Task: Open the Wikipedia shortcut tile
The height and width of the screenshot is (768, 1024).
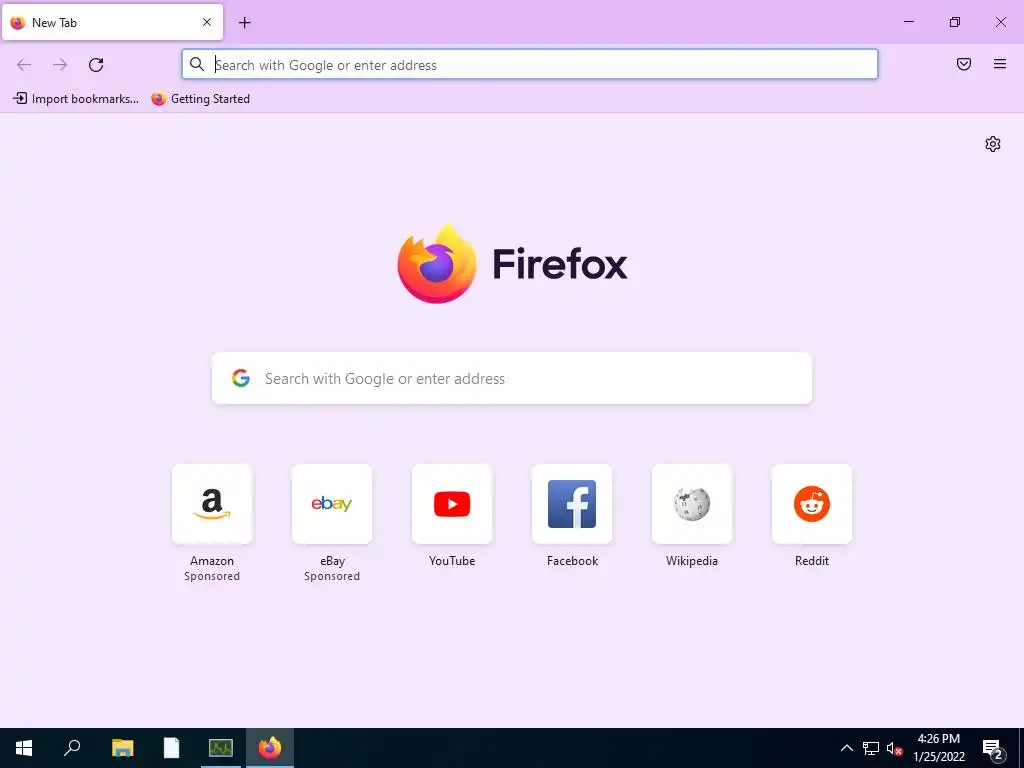Action: tap(692, 504)
